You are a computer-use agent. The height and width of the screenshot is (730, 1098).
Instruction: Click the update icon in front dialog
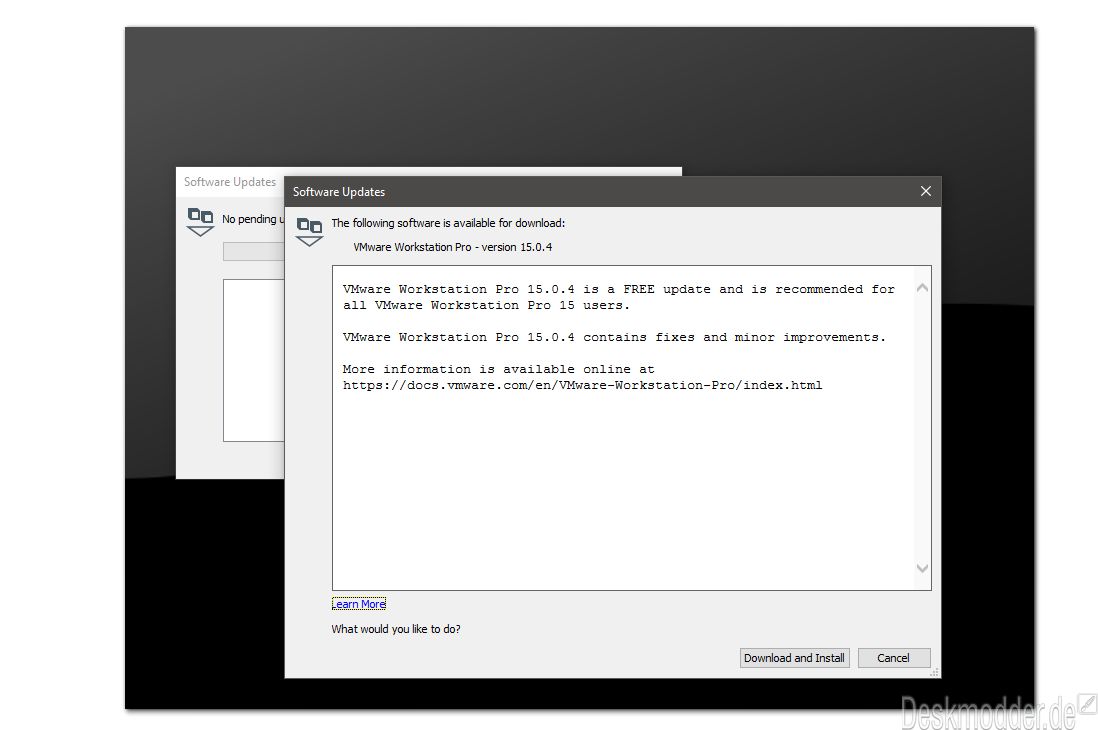click(310, 231)
